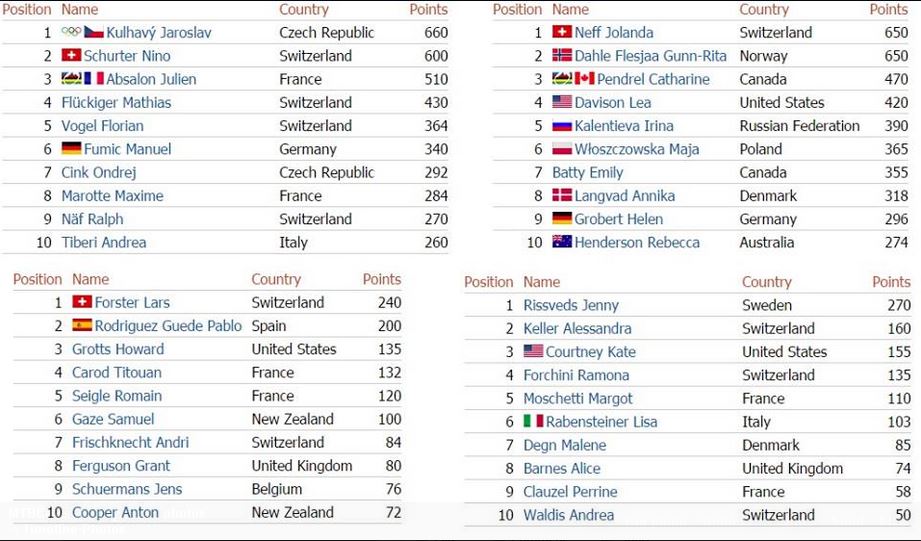This screenshot has height=541, width=921.
Task: Click the Spanish flag next to Rodriguez Guede Pablo
Action: coord(82,325)
